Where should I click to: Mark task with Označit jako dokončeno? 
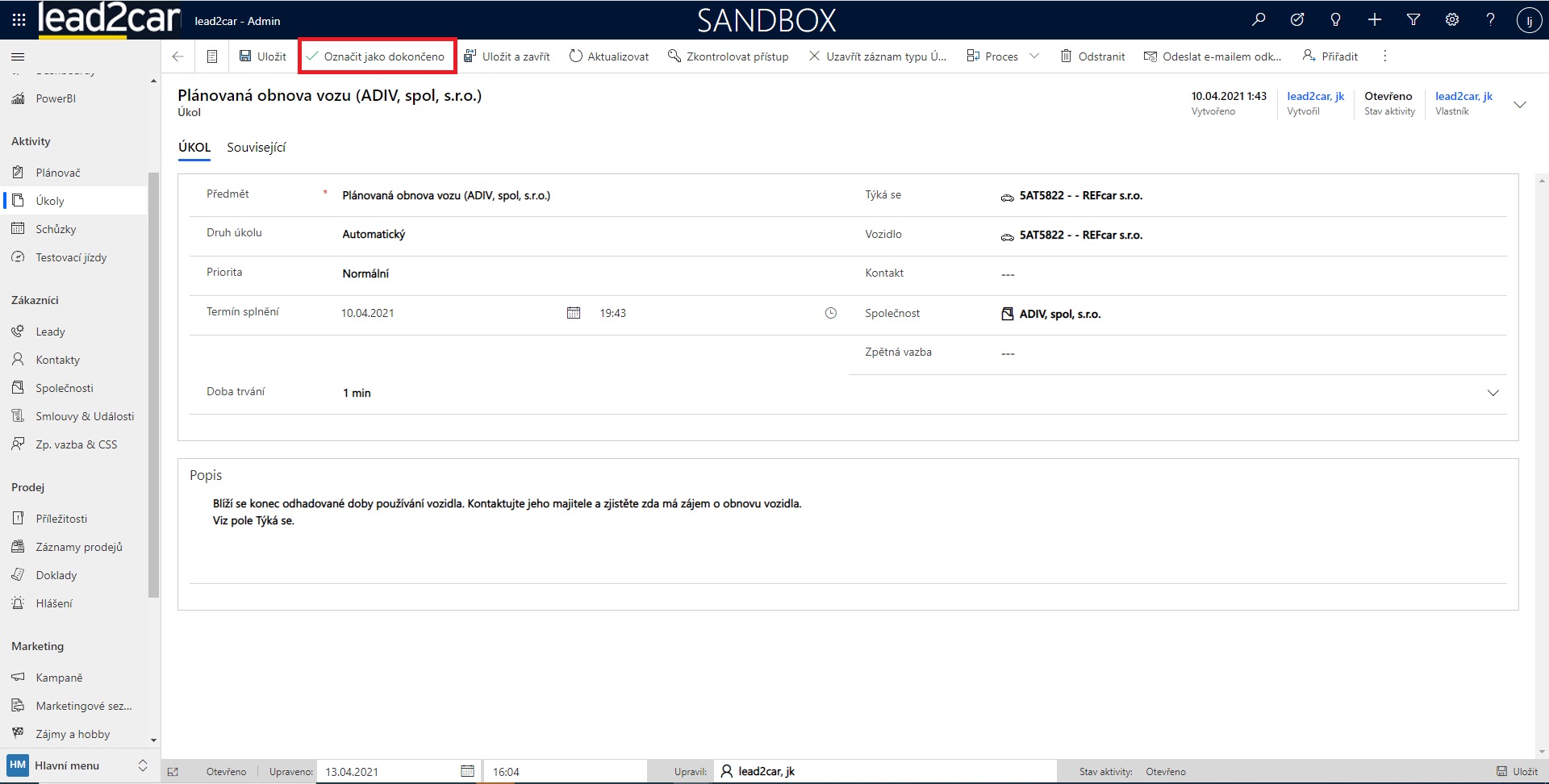pyautogui.click(x=376, y=56)
